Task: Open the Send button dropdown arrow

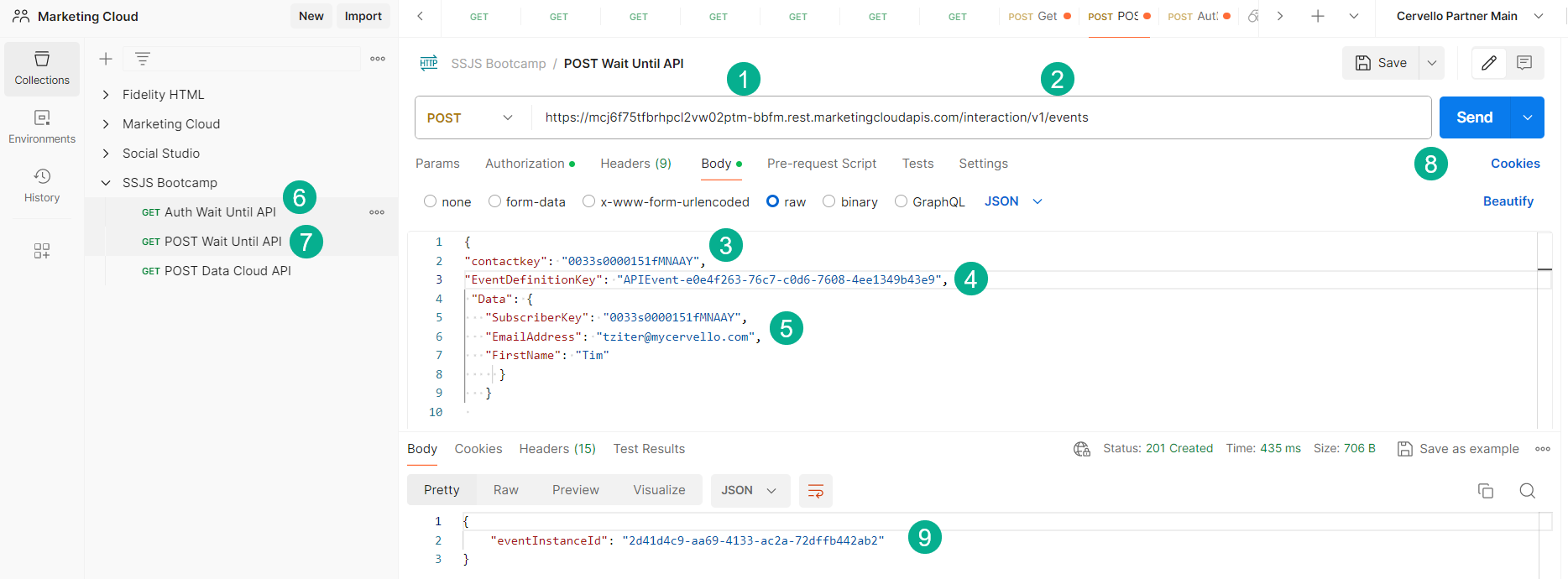Action: pos(1528,117)
